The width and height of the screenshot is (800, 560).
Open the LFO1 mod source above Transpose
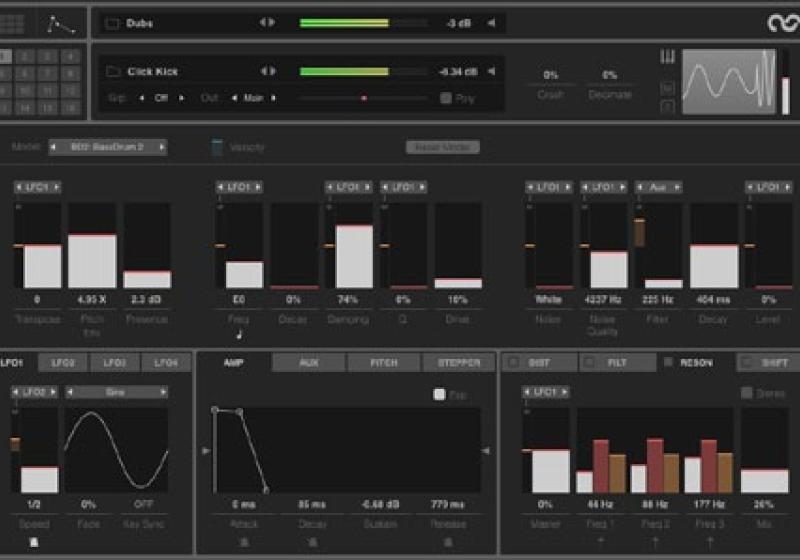point(37,187)
